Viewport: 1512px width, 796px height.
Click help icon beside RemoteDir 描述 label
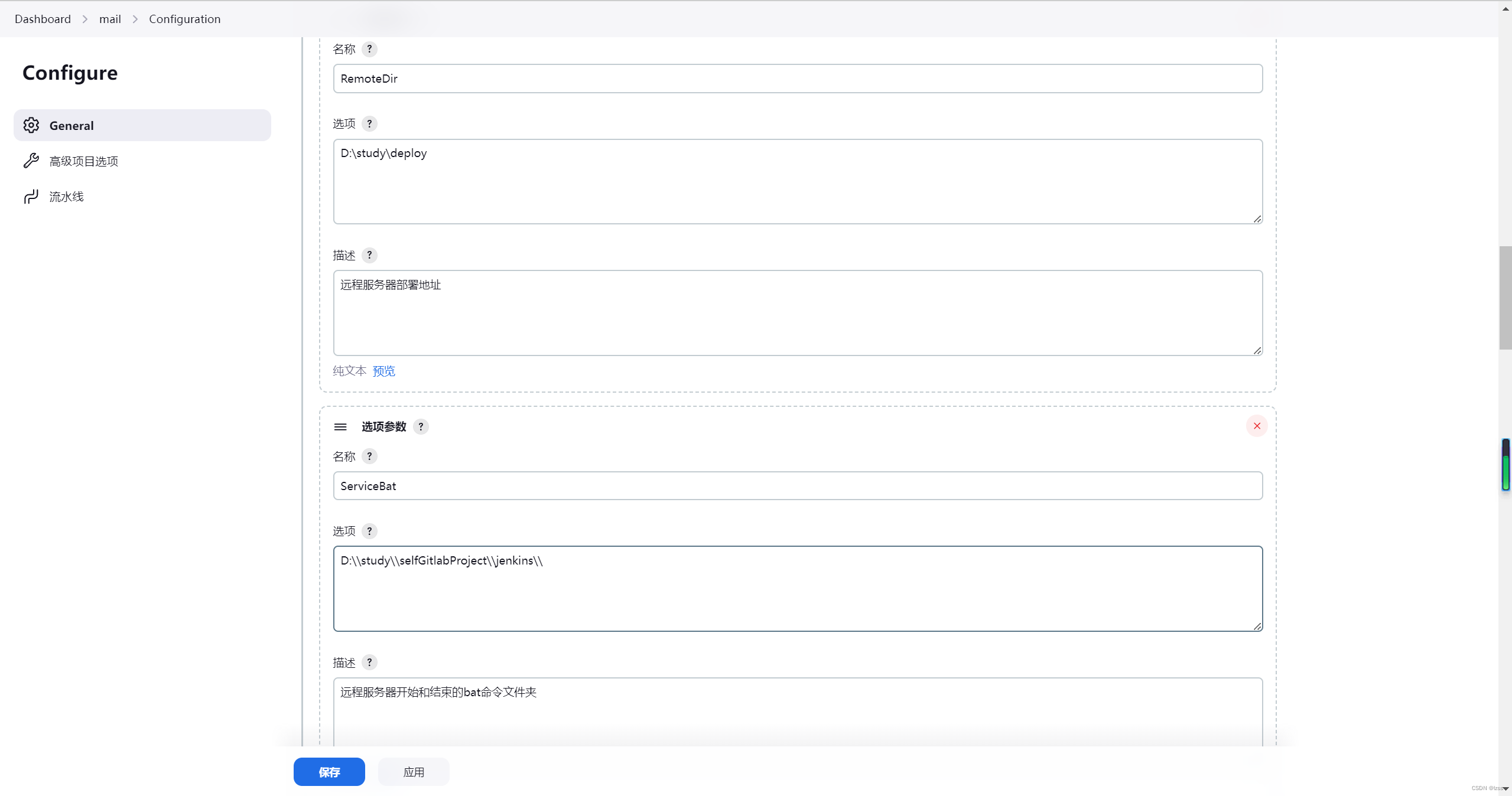369,255
